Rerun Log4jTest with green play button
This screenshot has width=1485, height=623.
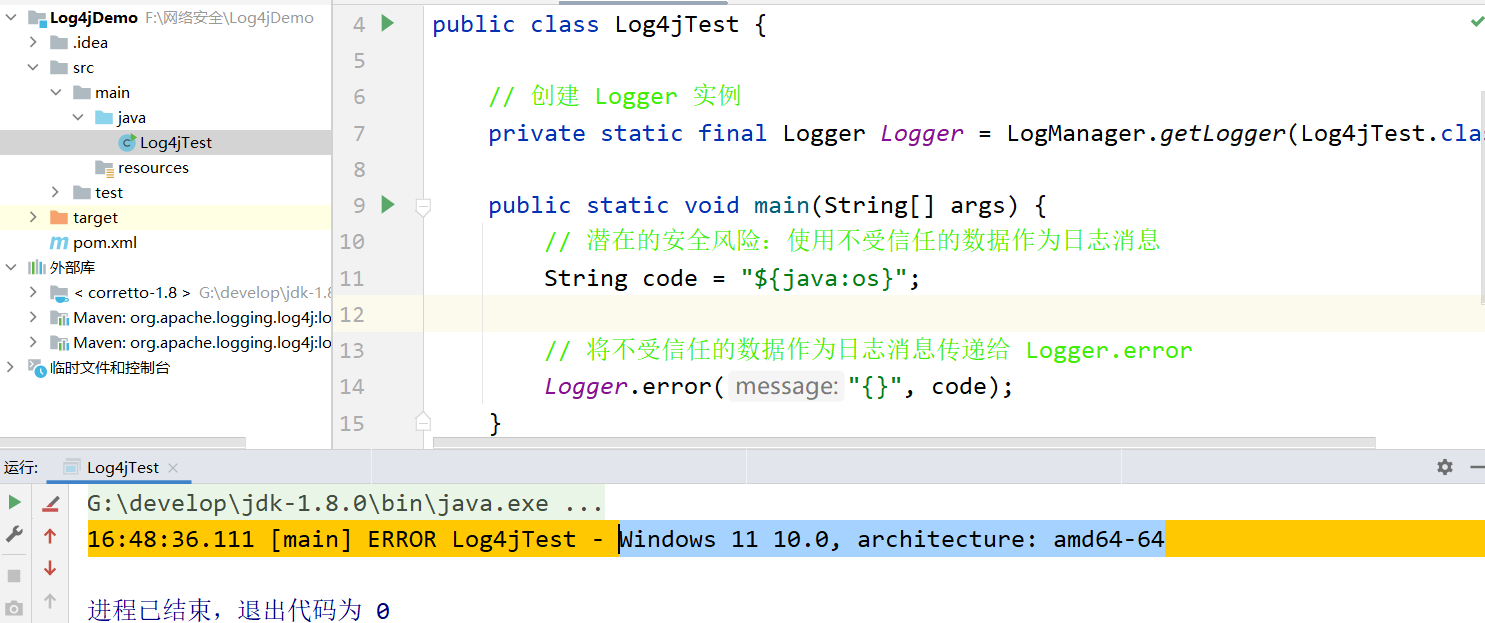point(14,502)
